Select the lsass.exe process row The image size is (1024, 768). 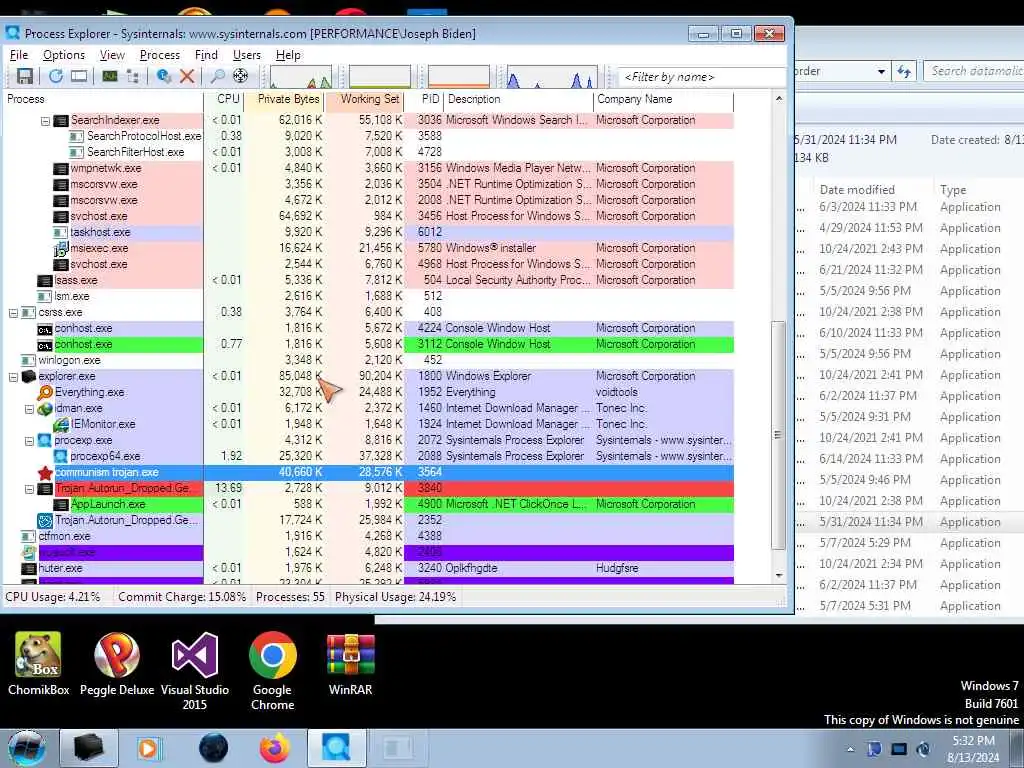[369, 280]
